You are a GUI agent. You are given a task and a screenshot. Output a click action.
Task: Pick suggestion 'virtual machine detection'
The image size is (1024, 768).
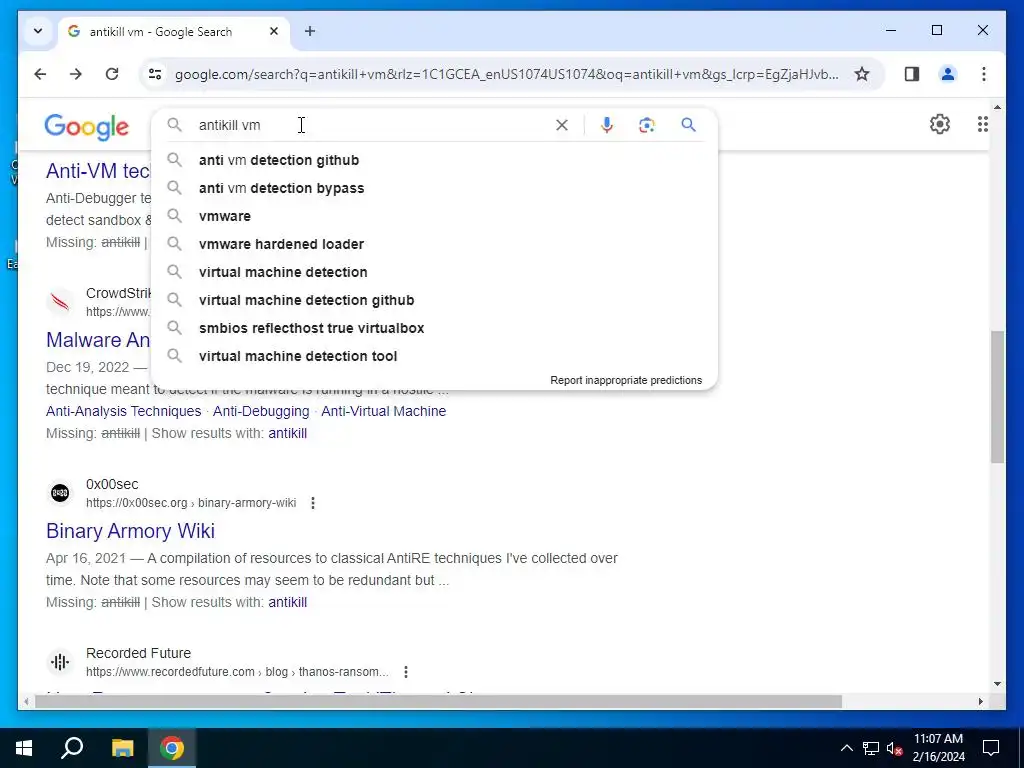[x=434, y=272]
